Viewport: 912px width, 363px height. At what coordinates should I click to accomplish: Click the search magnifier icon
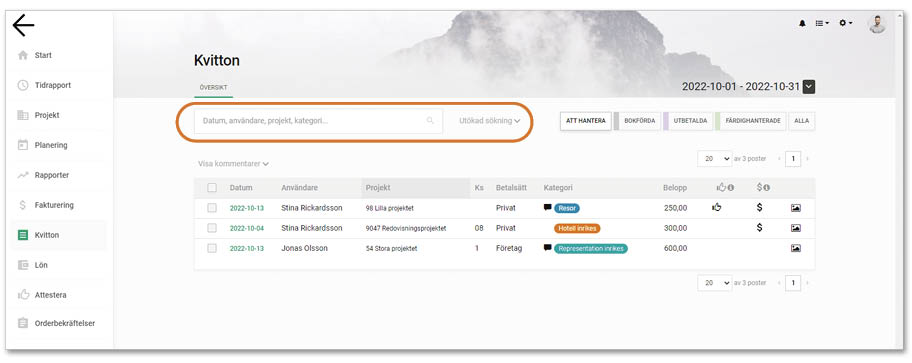pyautogui.click(x=430, y=121)
